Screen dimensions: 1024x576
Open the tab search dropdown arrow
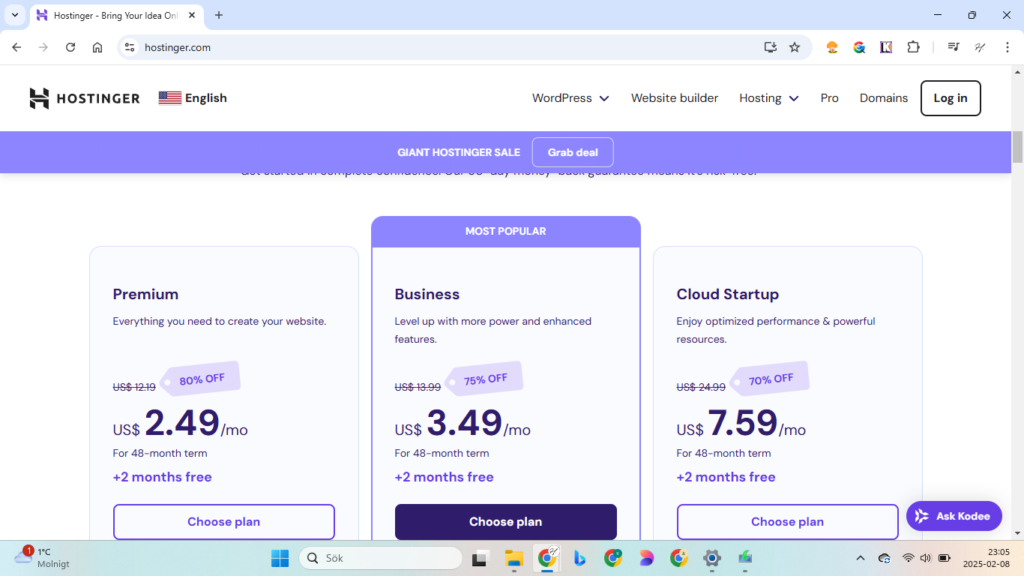pos(14,15)
